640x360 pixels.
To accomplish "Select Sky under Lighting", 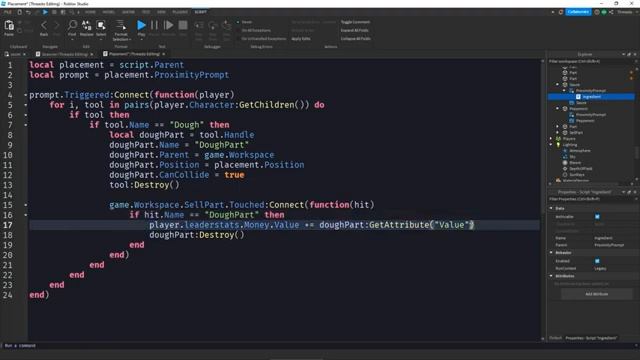I will point(572,157).
